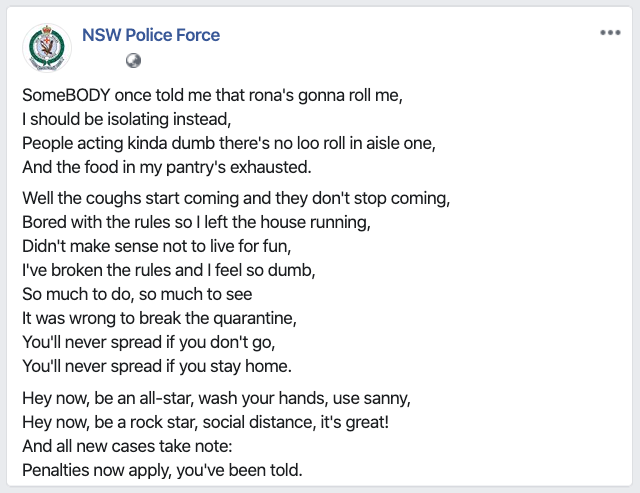The width and height of the screenshot is (640, 493).
Task: Open the NSW Police Force page link
Action: pyautogui.click(x=151, y=35)
